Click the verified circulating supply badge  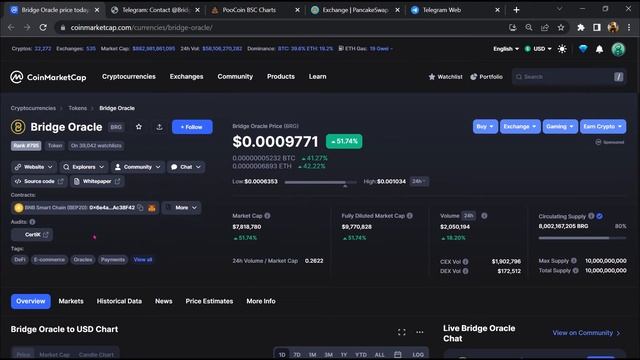click(x=600, y=216)
